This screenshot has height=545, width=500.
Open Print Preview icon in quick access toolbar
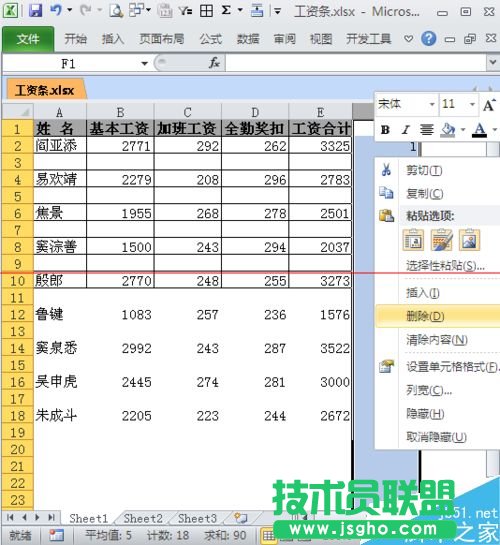116,10
